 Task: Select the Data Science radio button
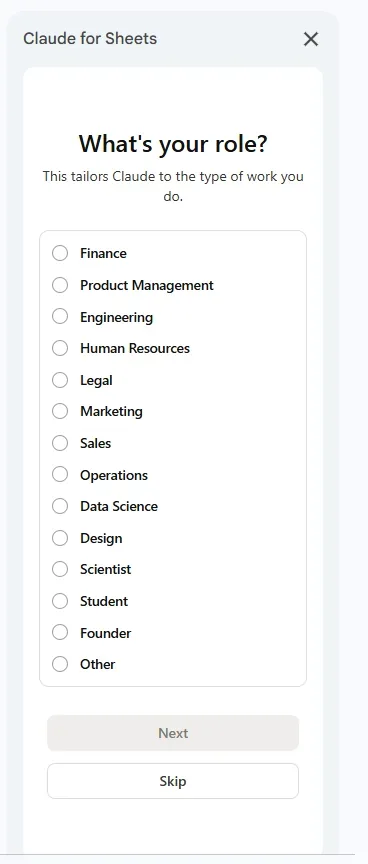point(60,506)
